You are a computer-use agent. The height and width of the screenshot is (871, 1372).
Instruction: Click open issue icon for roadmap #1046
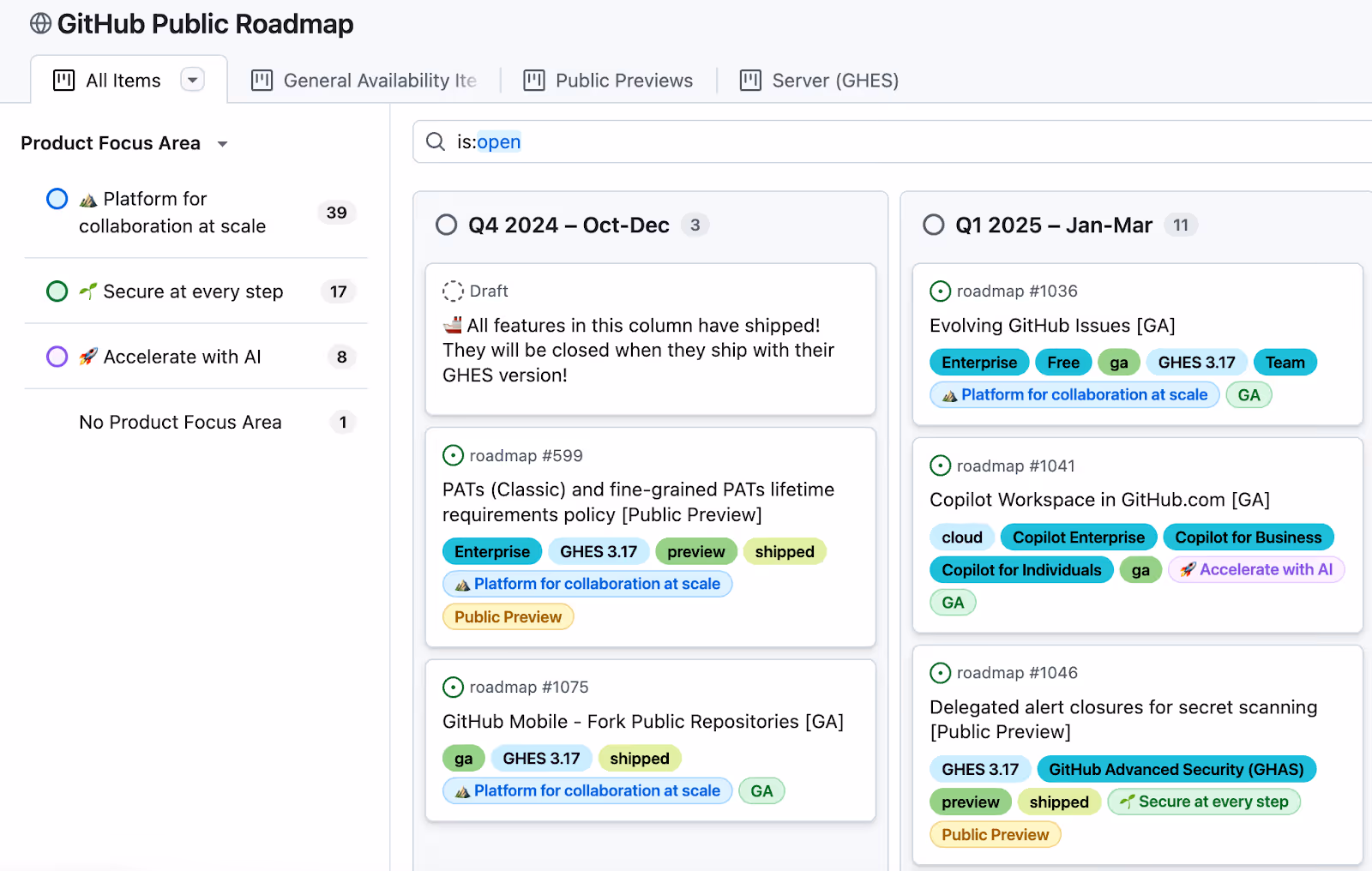[x=940, y=673]
